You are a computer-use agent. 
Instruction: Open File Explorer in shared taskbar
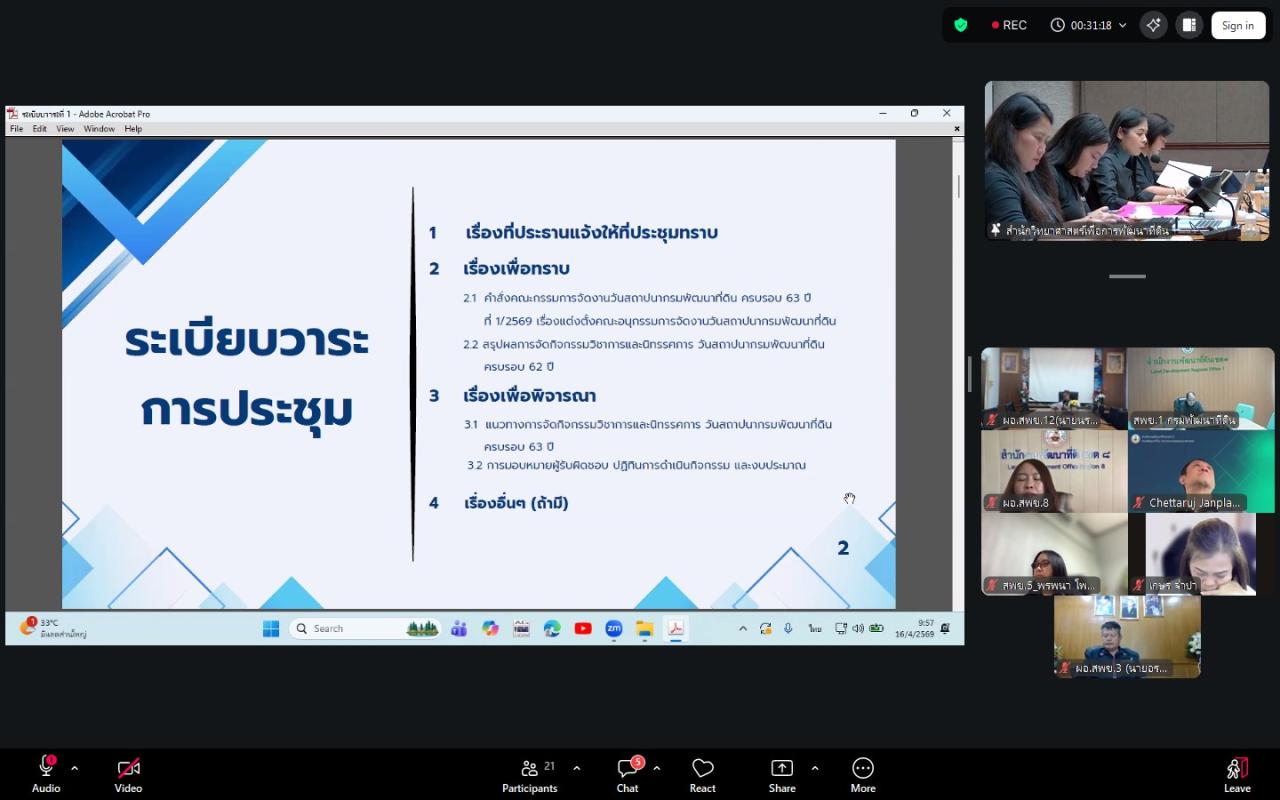(645, 628)
